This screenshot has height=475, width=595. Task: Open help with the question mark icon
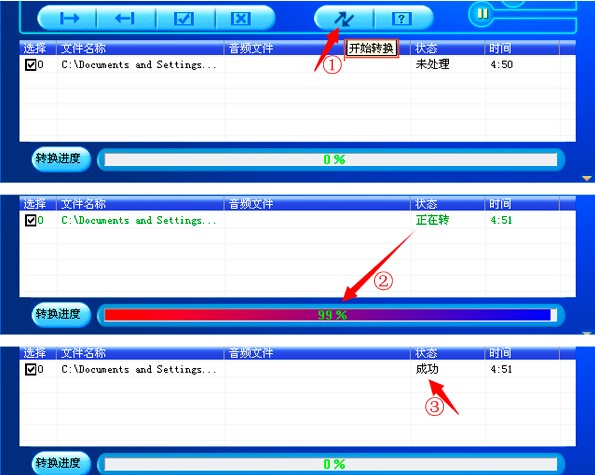[x=401, y=18]
